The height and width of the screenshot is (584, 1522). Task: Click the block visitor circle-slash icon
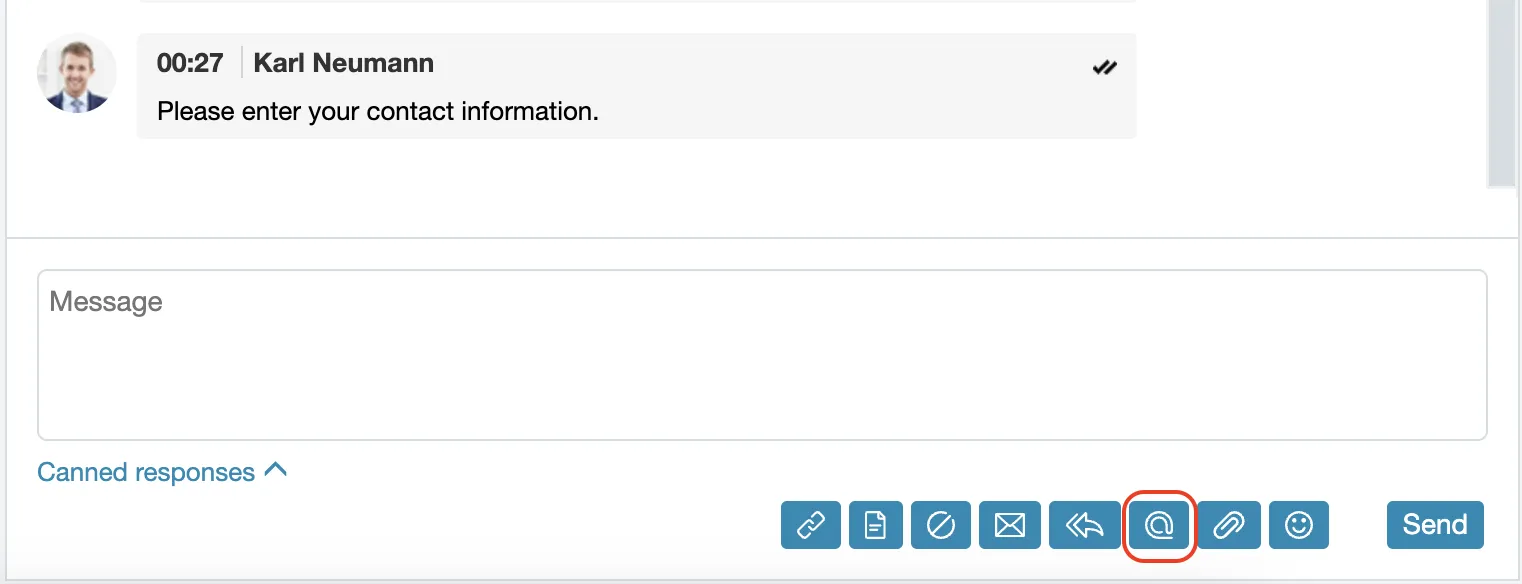tap(941, 525)
